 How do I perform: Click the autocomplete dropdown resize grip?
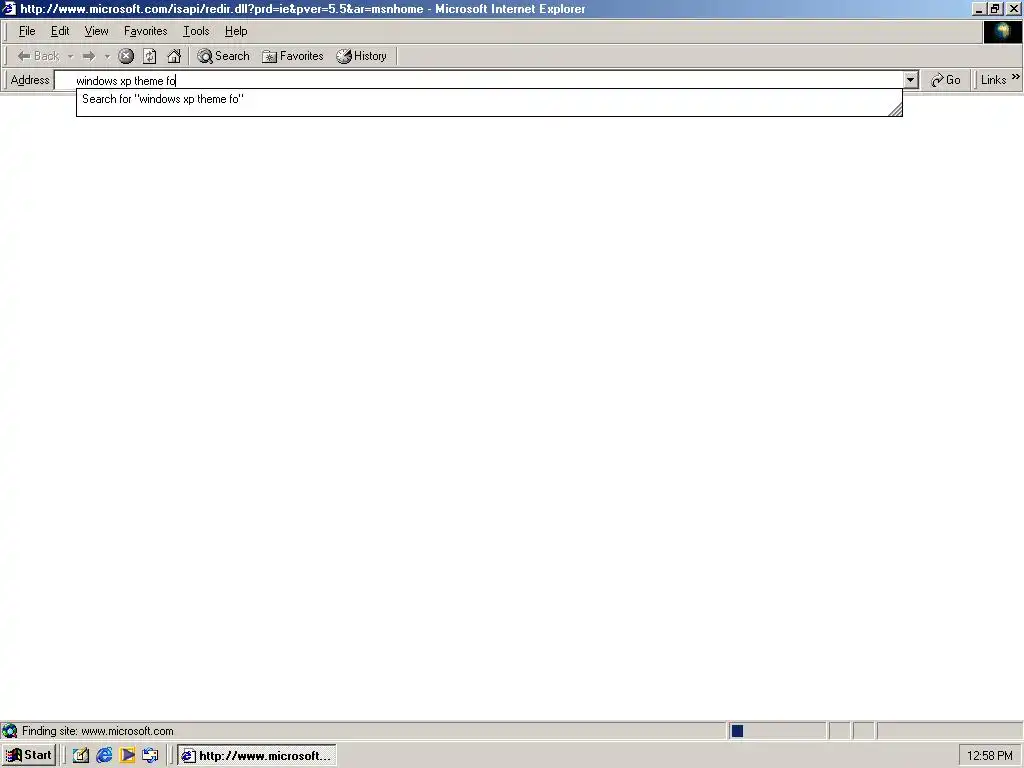pos(895,110)
